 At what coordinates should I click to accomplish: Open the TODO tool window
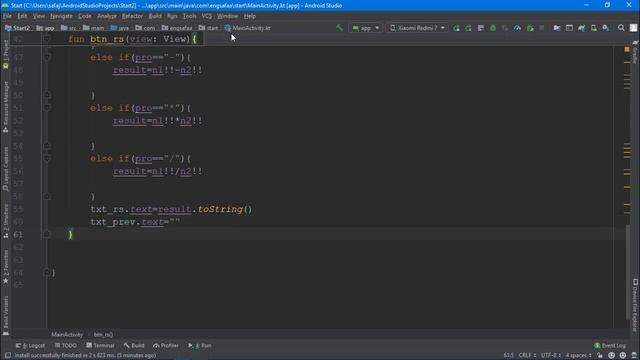point(66,345)
